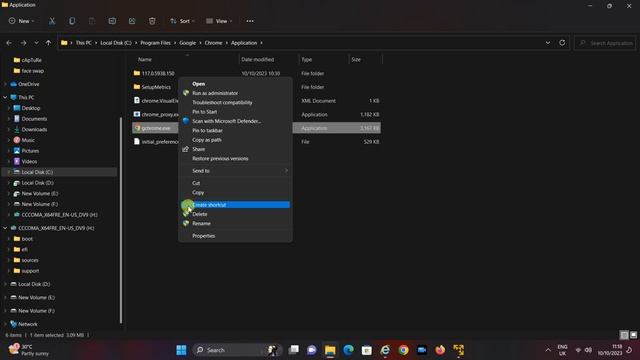This screenshot has width=640, height=360.
Task: Choose Rename in the context menu
Action: 235,223
